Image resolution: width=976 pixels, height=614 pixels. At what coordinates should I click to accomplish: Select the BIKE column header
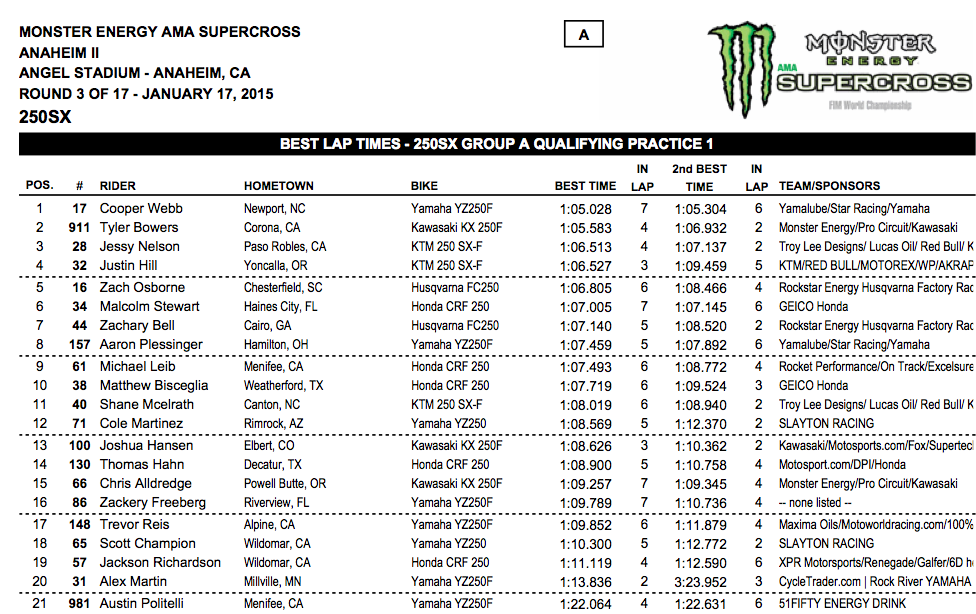point(424,186)
